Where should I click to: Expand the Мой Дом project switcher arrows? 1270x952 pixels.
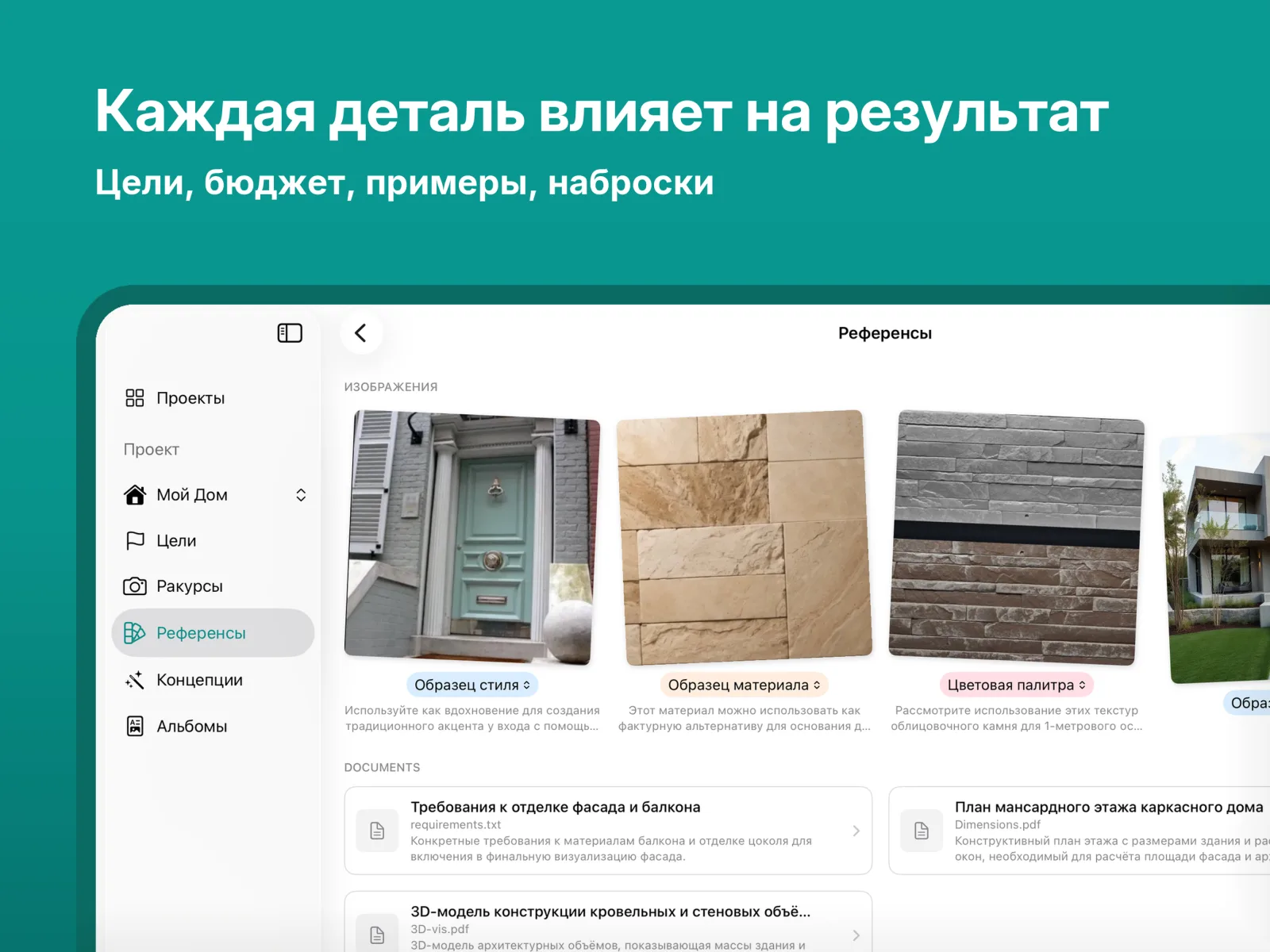coord(301,495)
